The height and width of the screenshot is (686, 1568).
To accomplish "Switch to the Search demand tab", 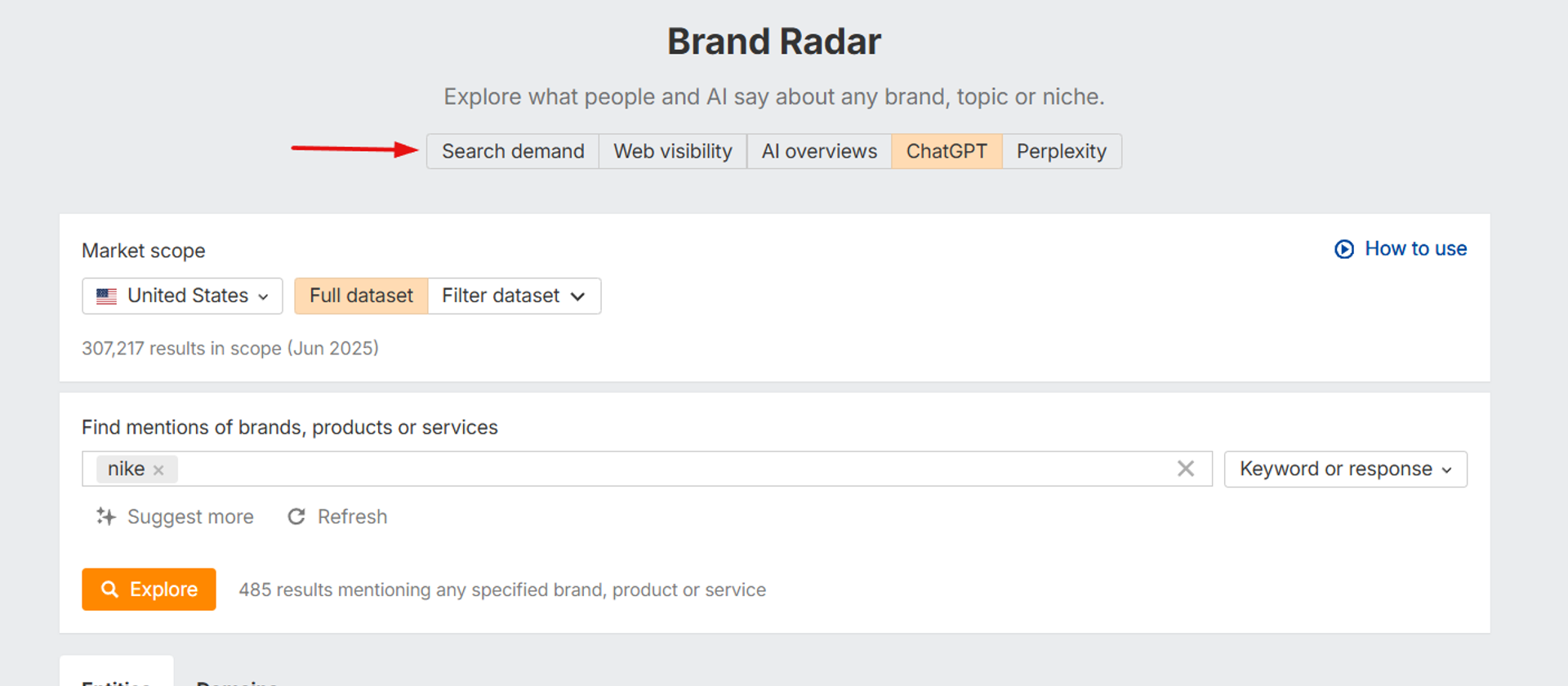I will pos(513,151).
